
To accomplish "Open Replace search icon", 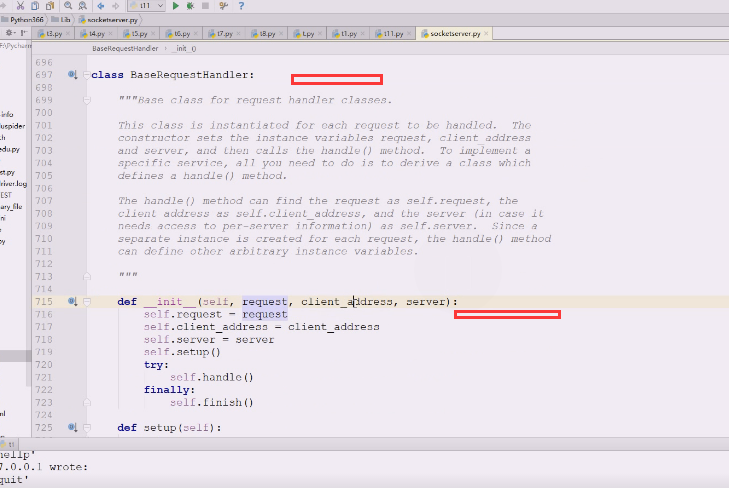I will tap(83, 6).
